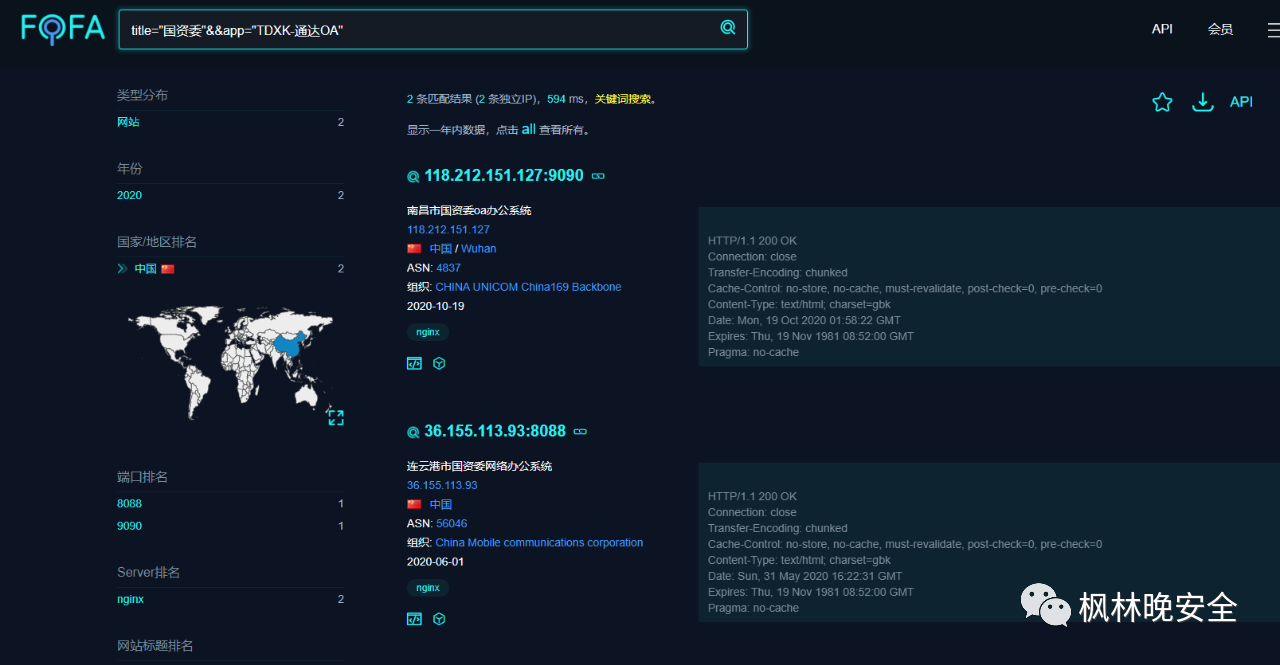Click 中国 link in the second result
This screenshot has height=665, width=1280.
tap(441, 505)
